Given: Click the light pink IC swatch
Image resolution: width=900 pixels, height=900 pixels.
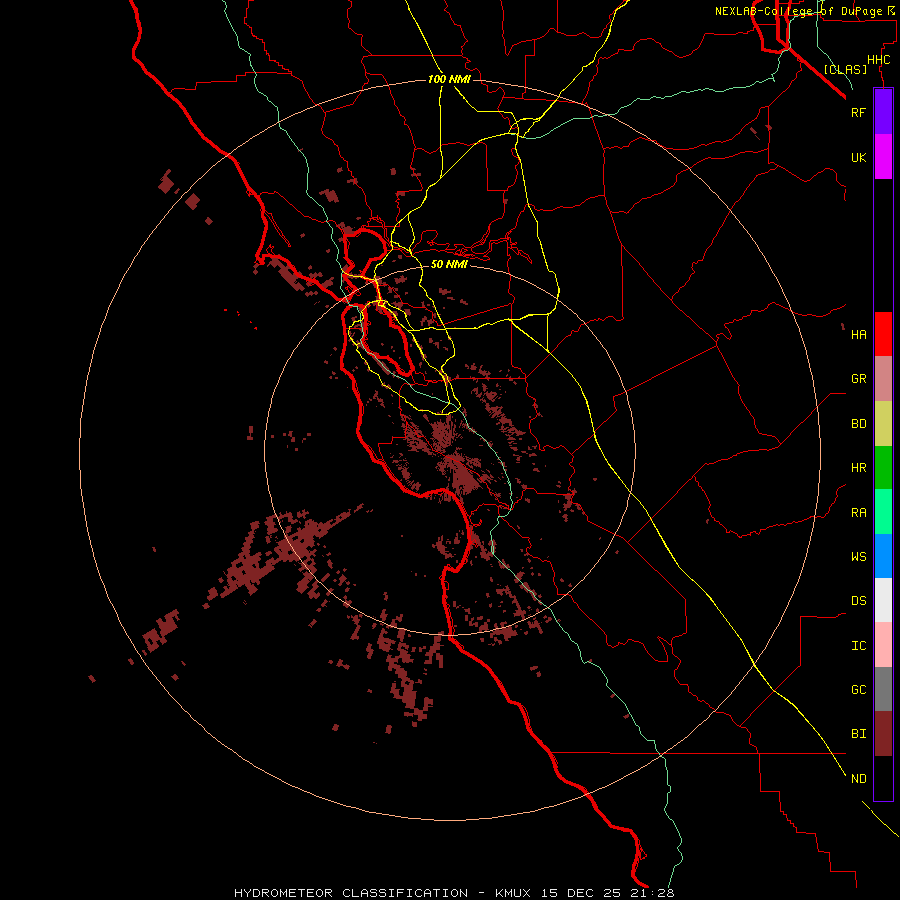Looking at the screenshot, I should point(883,645).
